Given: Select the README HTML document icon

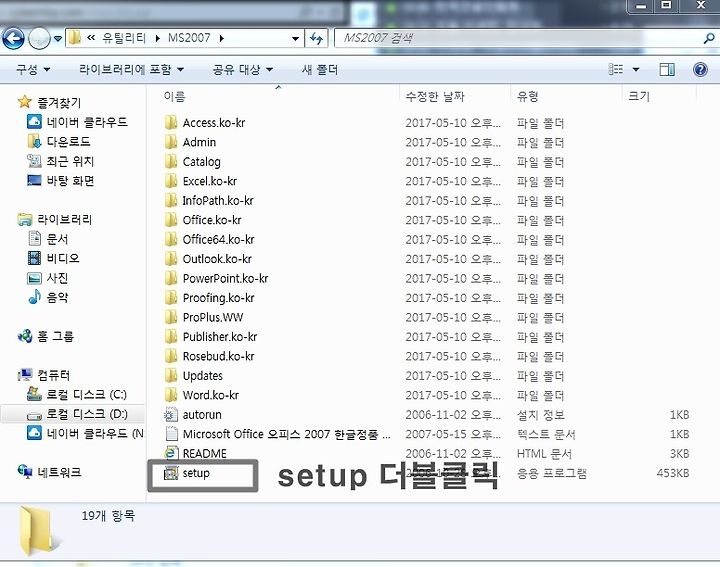Looking at the screenshot, I should point(171,453).
